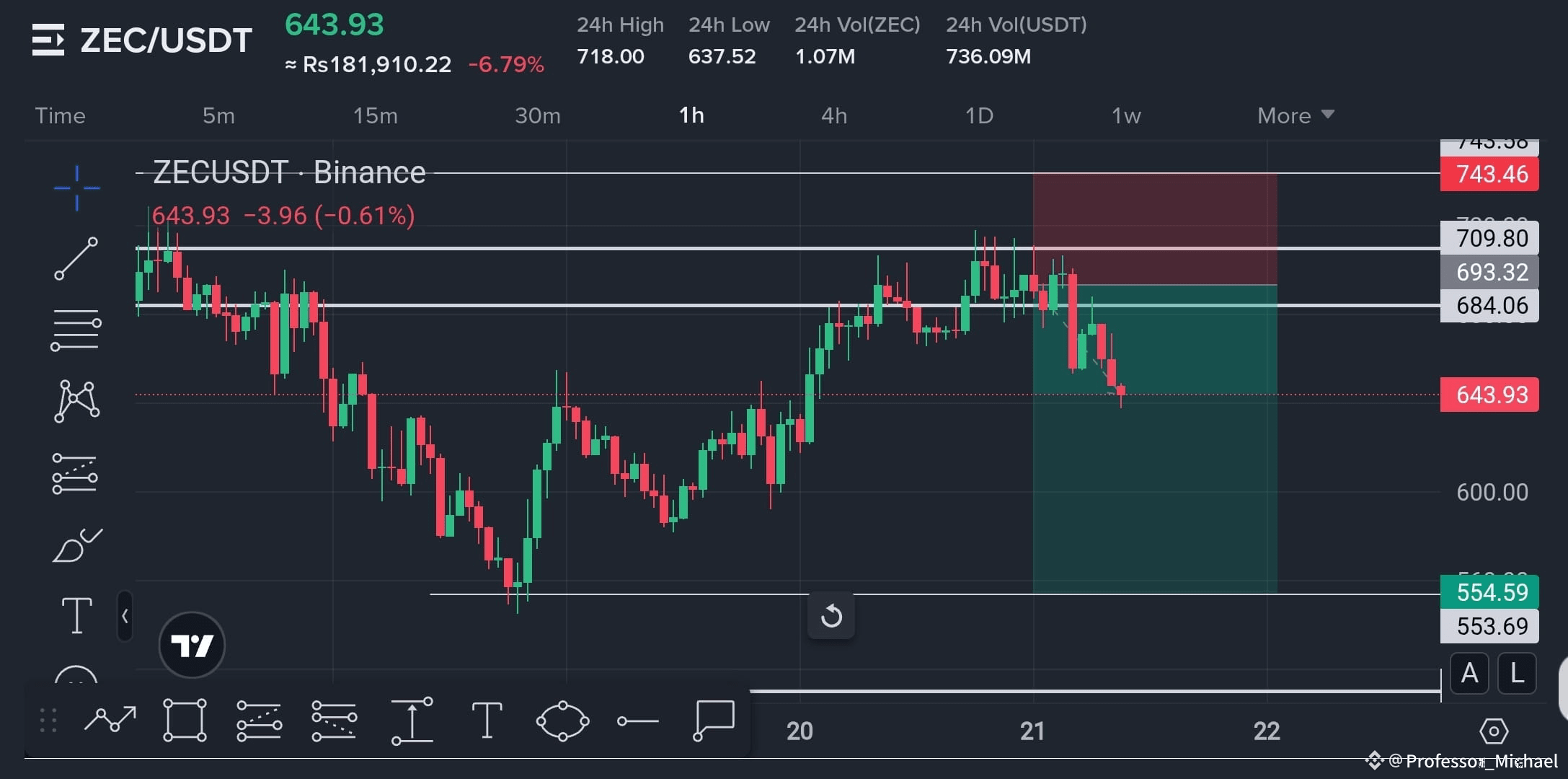Image resolution: width=1568 pixels, height=779 pixels.
Task: Click the 24h Vol(USDT) value 736.09M
Action: pos(988,56)
